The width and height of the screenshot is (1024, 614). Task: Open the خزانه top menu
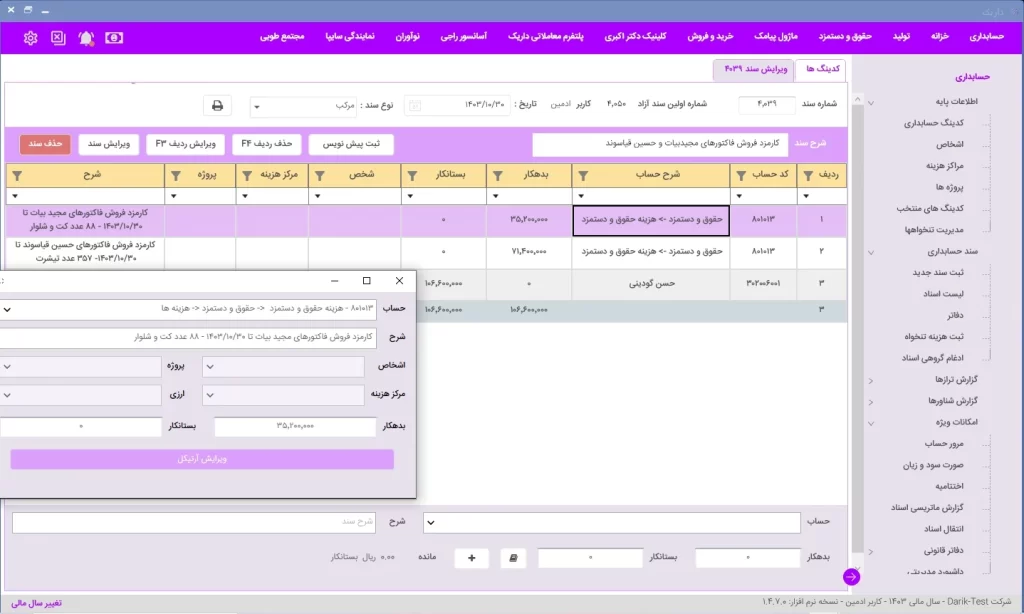click(x=939, y=37)
